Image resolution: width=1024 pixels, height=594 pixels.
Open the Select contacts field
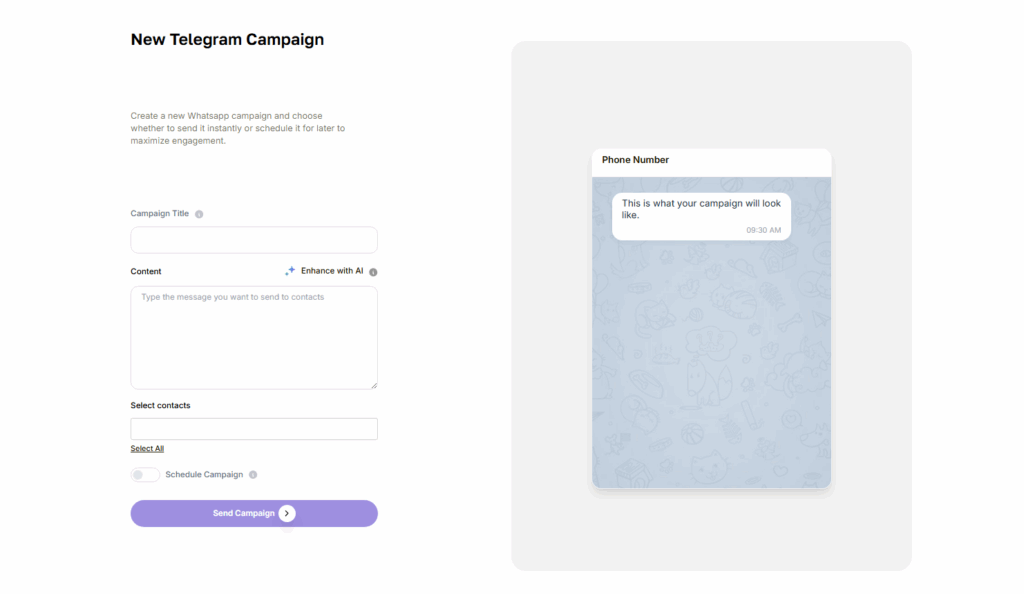[x=254, y=429]
